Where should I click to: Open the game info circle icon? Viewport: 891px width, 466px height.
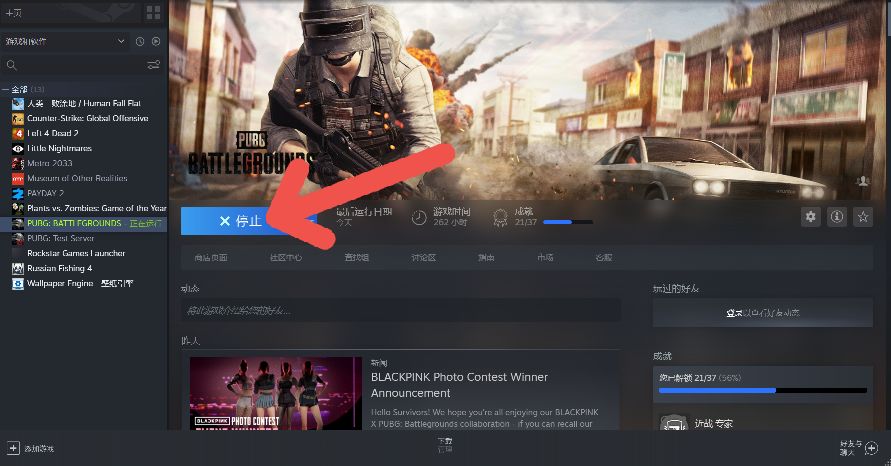point(836,217)
